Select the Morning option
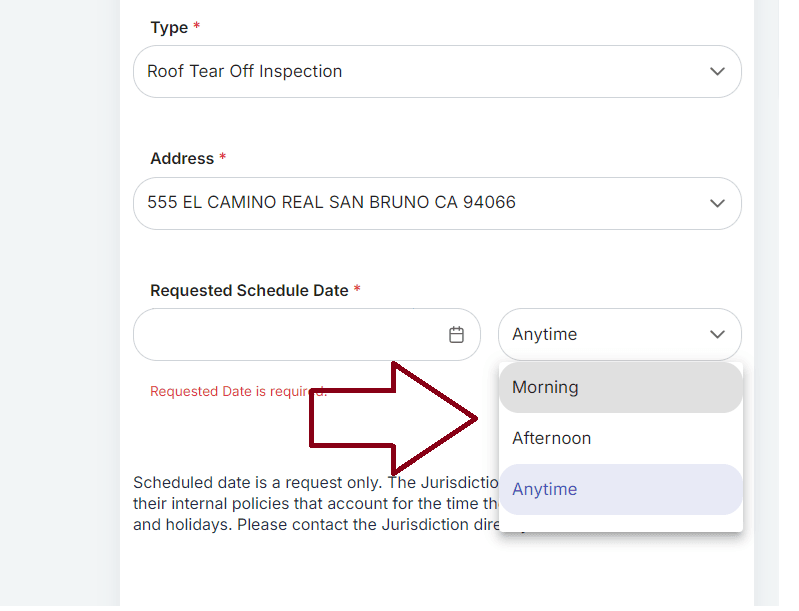The height and width of the screenshot is (611, 799). tap(545, 387)
